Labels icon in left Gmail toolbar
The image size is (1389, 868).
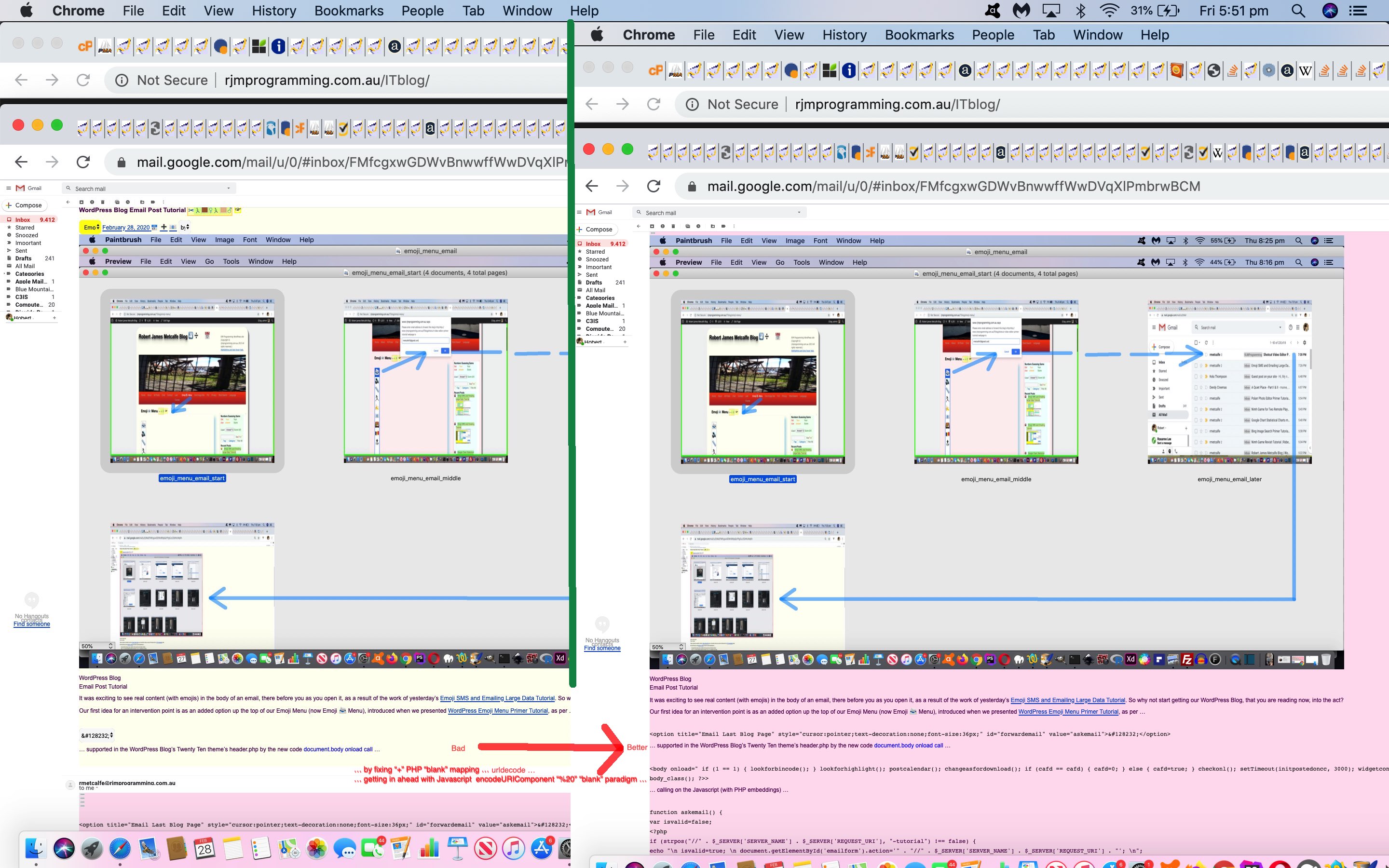153,202
